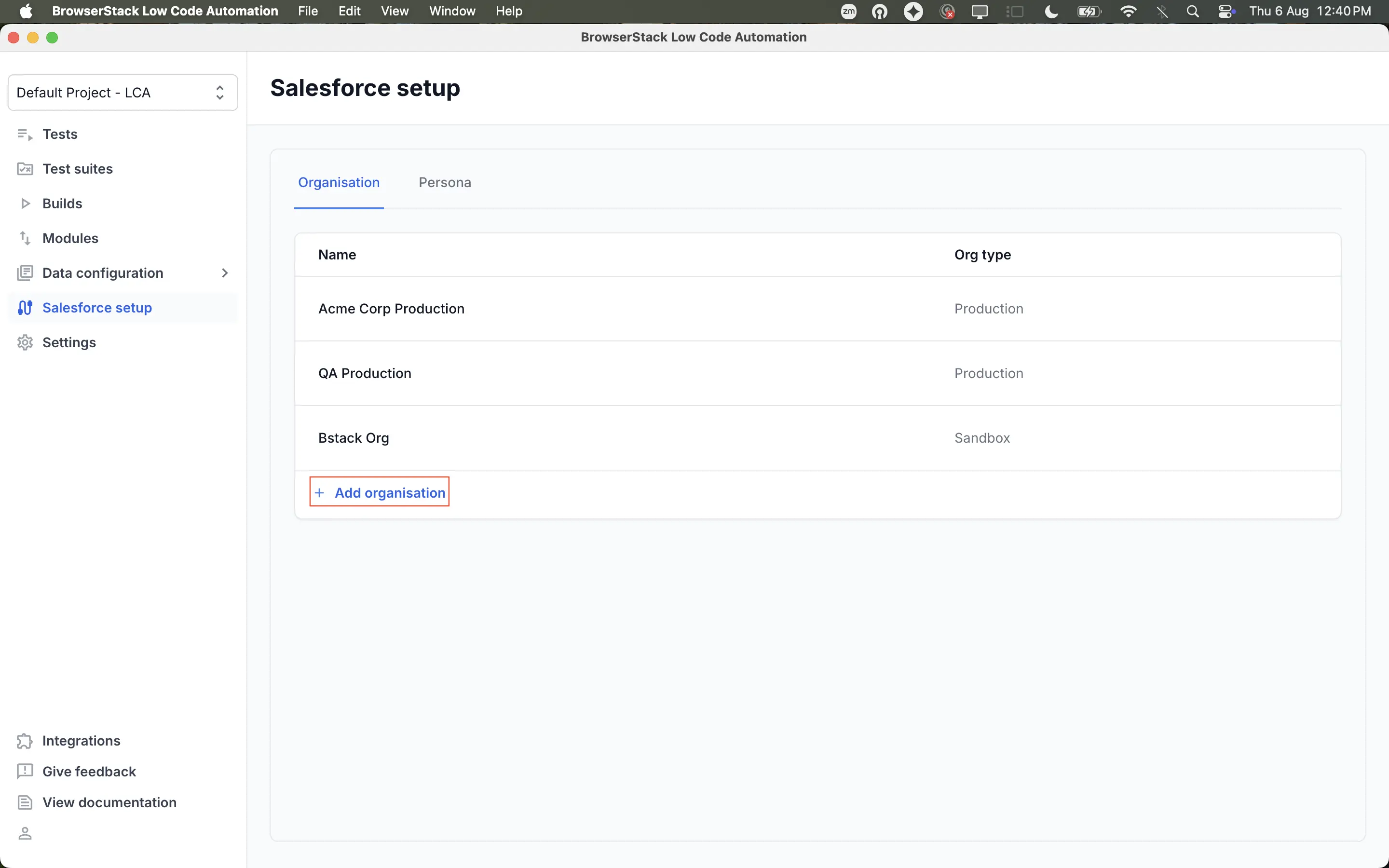The width and height of the screenshot is (1389, 868).
Task: Click the Name column header
Action: [337, 255]
